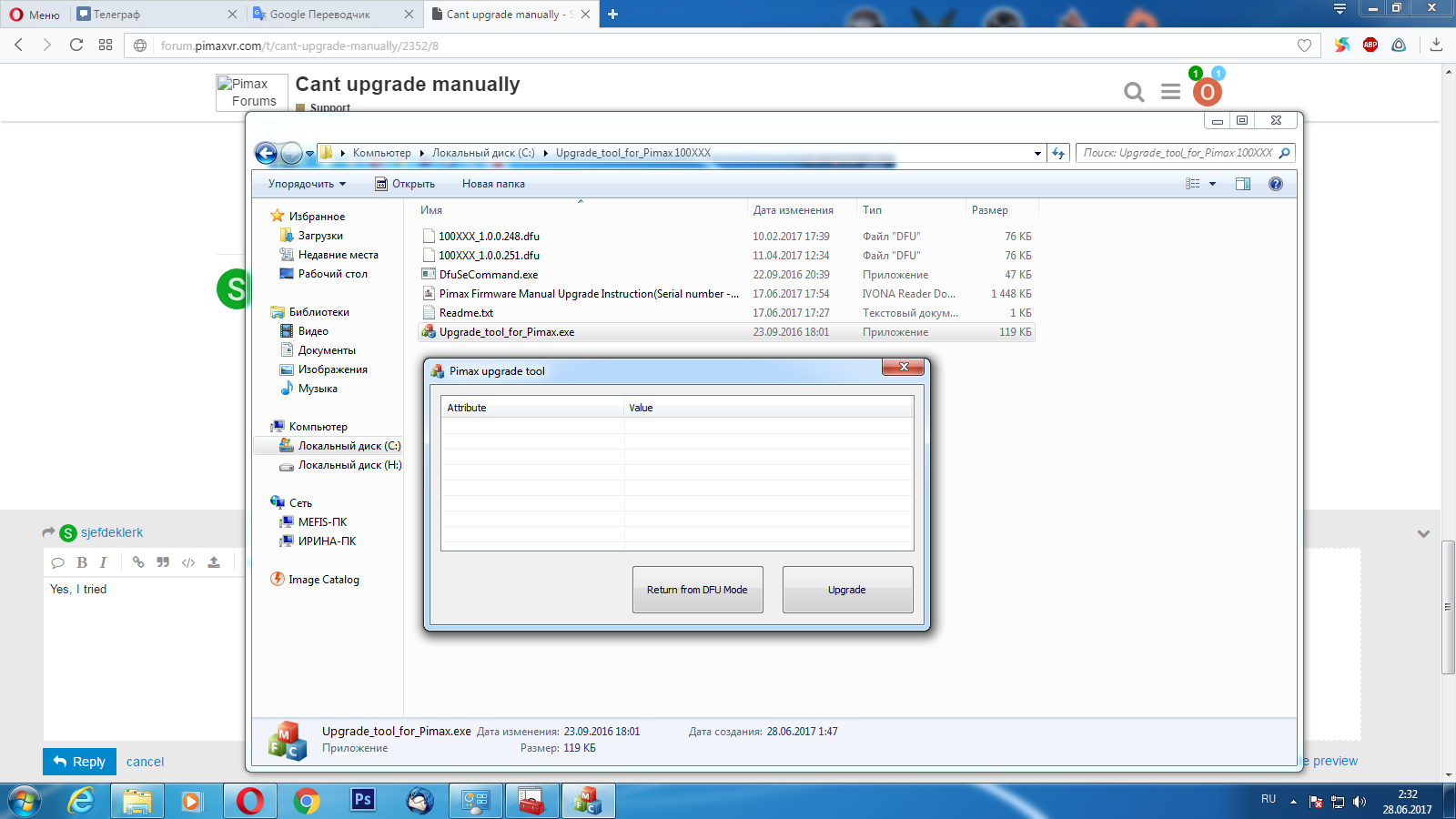Open MEFIS-ПК network computer
1456x819 pixels.
click(322, 522)
